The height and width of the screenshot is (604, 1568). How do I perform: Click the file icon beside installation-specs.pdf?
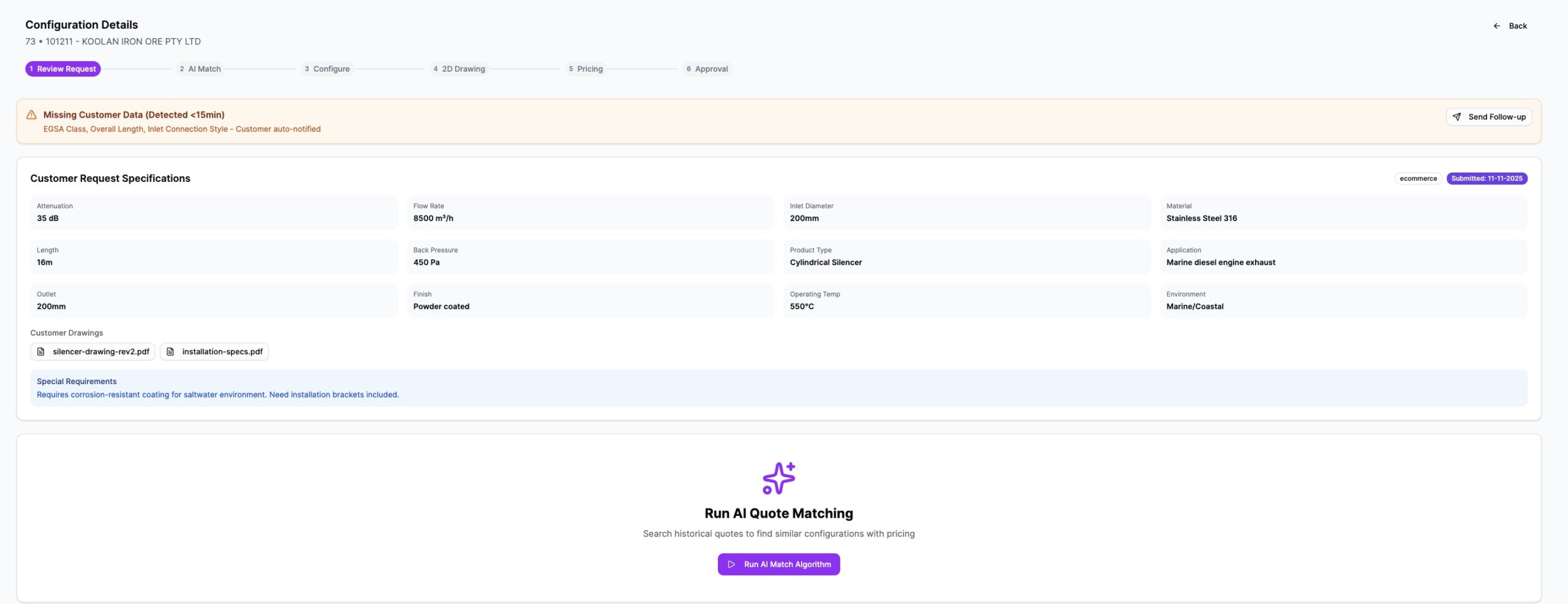point(170,352)
